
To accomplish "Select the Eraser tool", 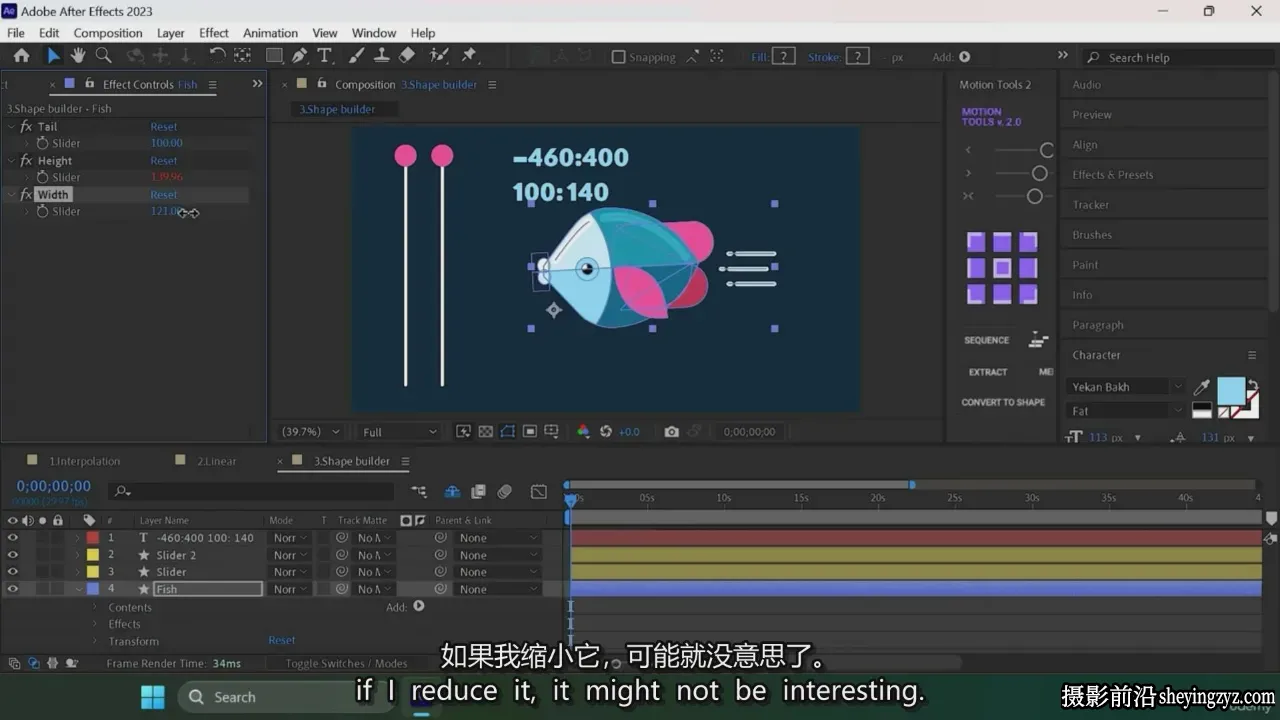I will 406,56.
